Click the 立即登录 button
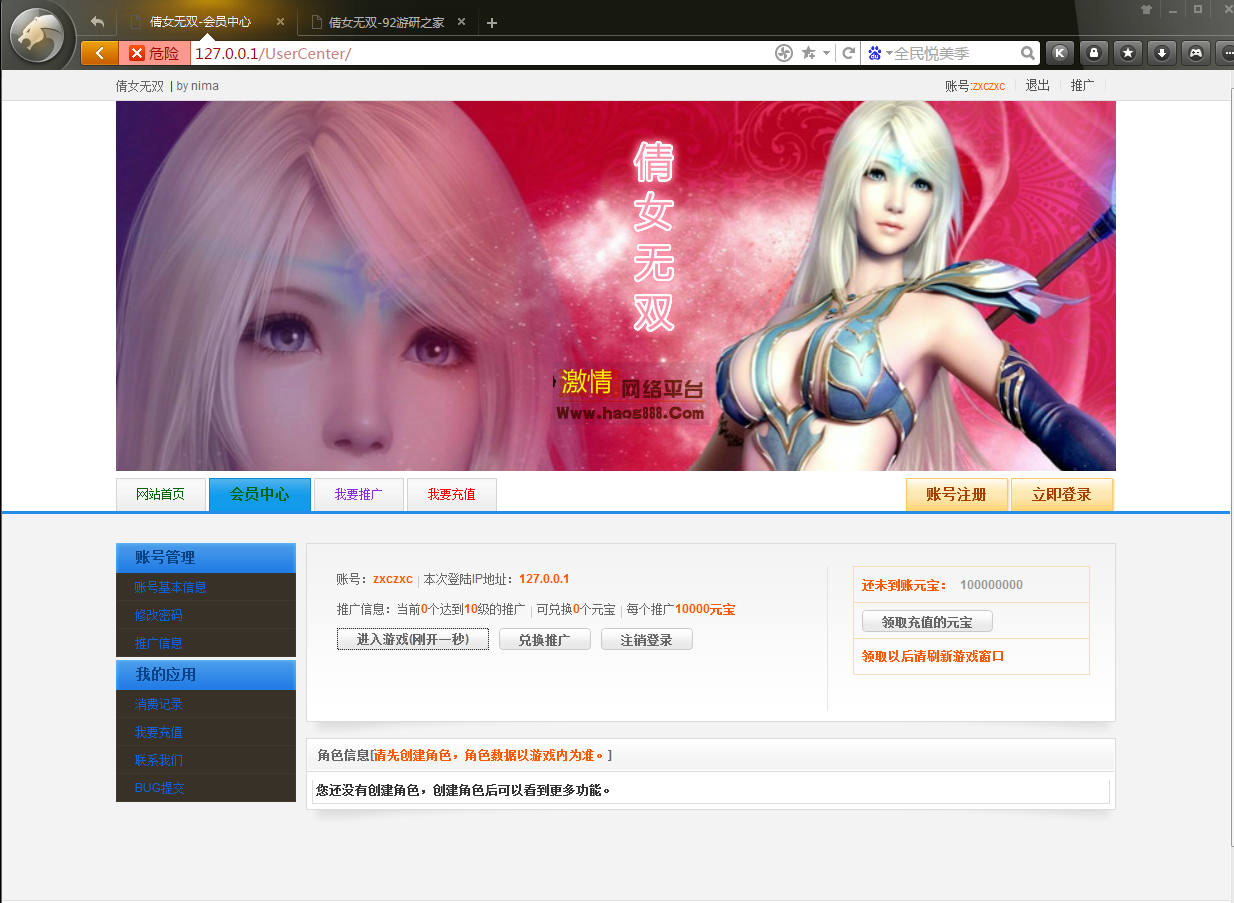 [1062, 495]
